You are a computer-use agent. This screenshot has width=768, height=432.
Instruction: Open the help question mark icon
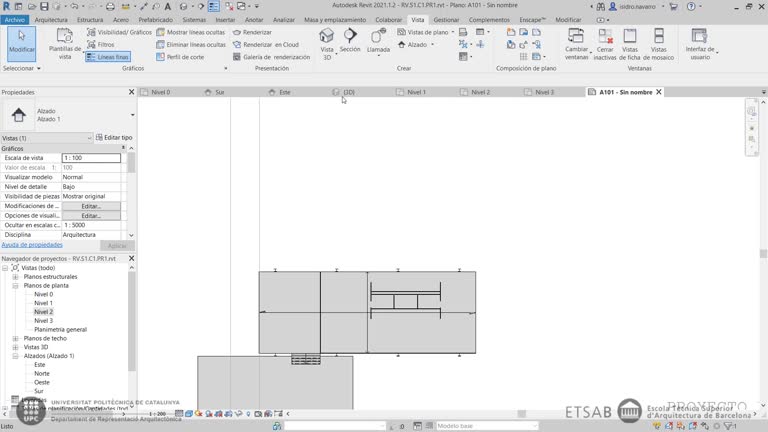point(691,6)
